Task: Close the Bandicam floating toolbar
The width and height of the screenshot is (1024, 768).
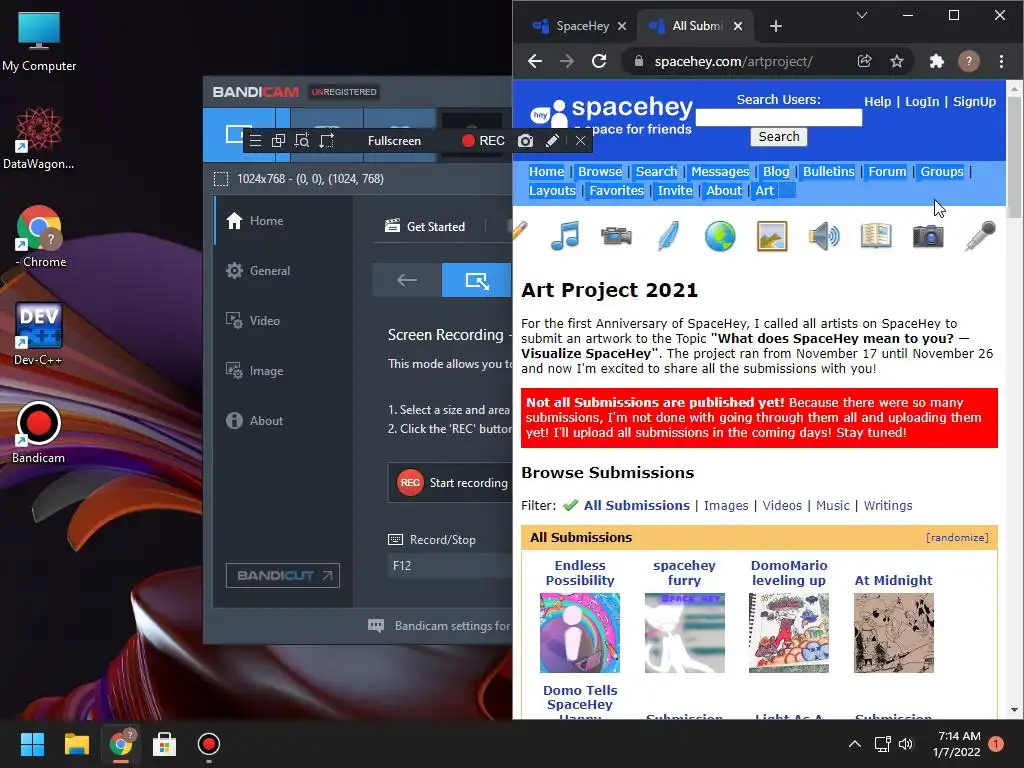Action: click(580, 140)
